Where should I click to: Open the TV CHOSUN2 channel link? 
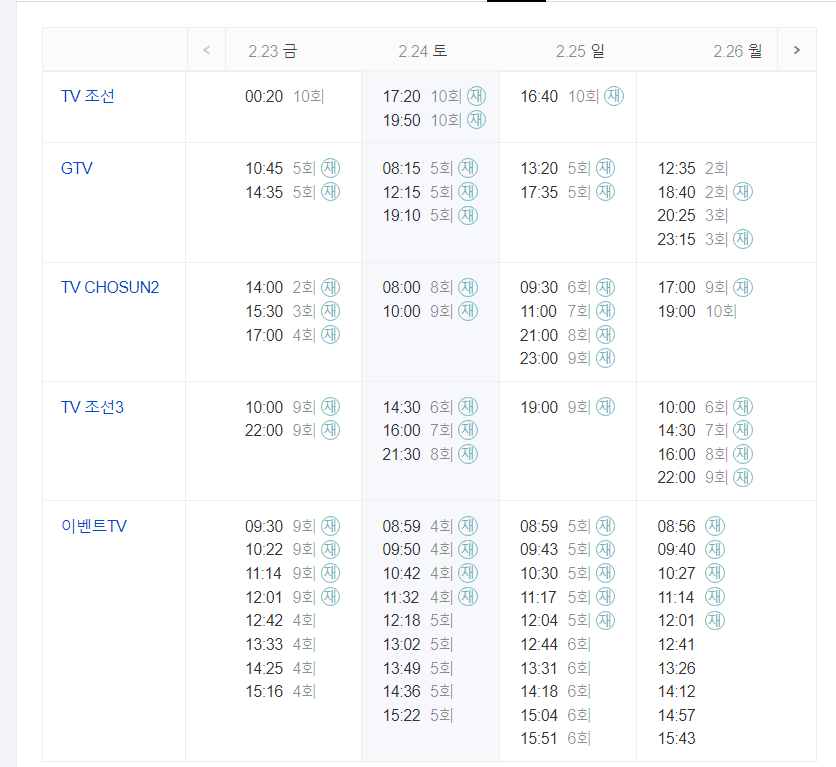click(110, 287)
